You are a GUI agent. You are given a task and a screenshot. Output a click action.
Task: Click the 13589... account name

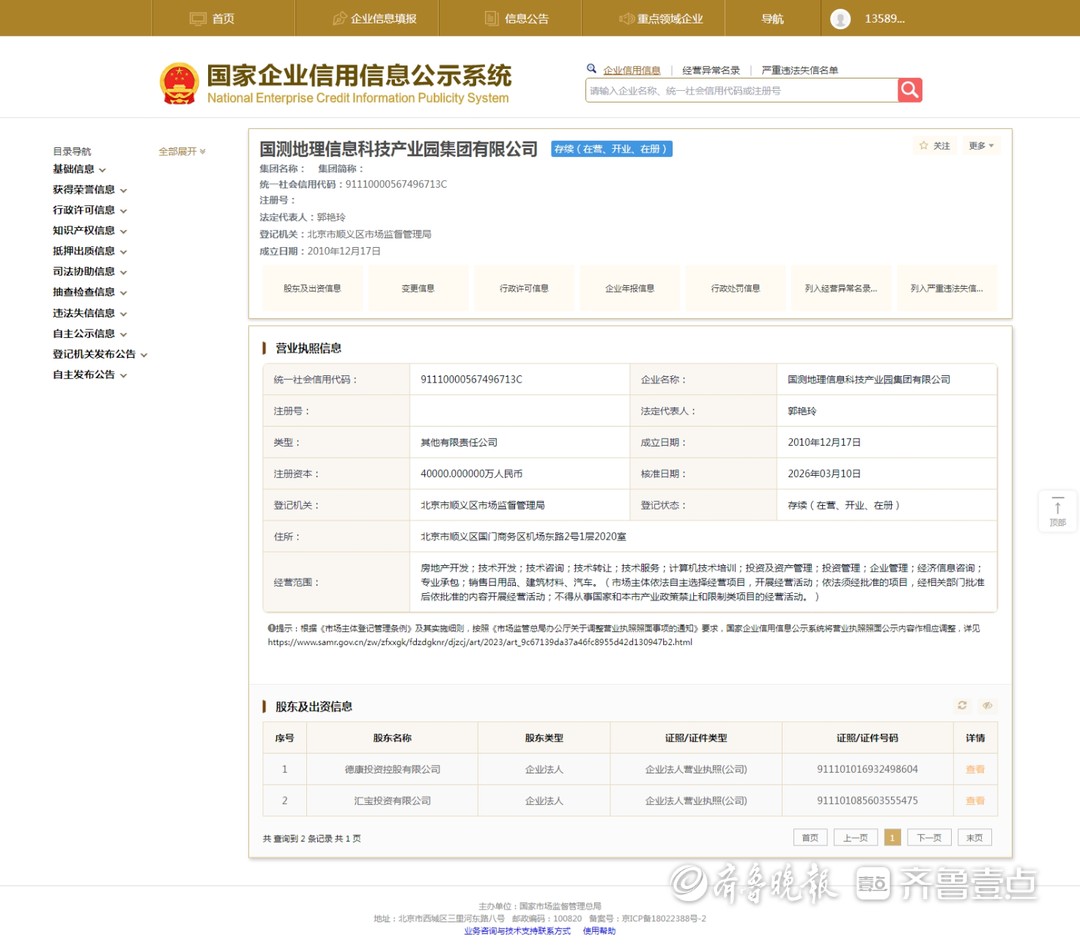click(x=884, y=19)
